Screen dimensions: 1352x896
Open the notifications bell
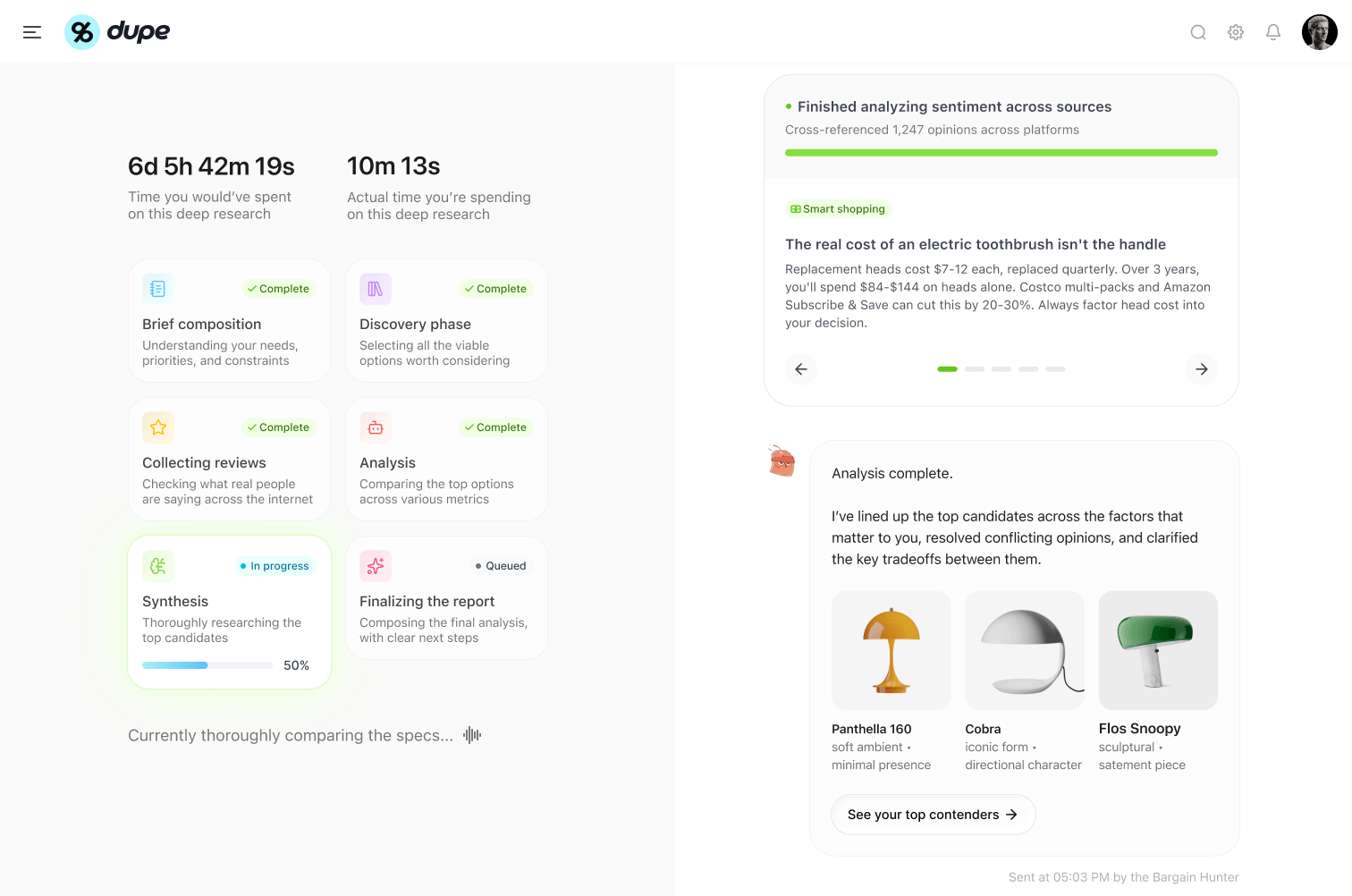tap(1273, 32)
